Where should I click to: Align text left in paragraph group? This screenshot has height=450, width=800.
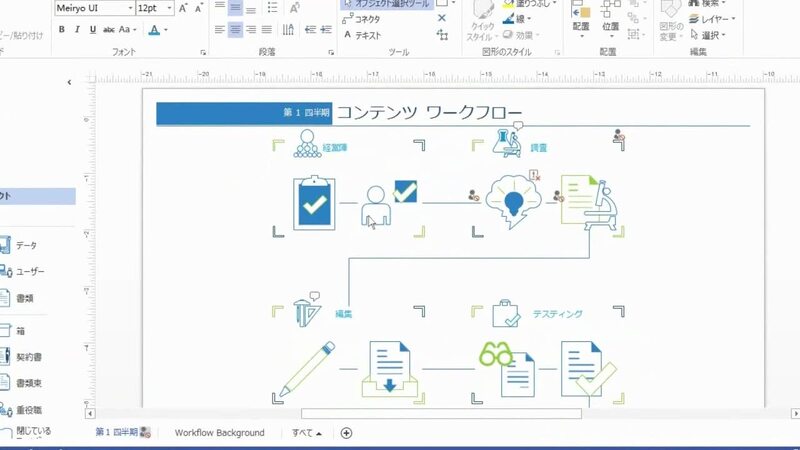[219, 30]
